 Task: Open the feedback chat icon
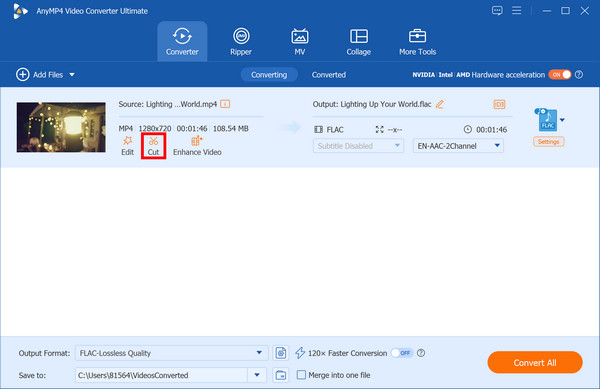[497, 11]
